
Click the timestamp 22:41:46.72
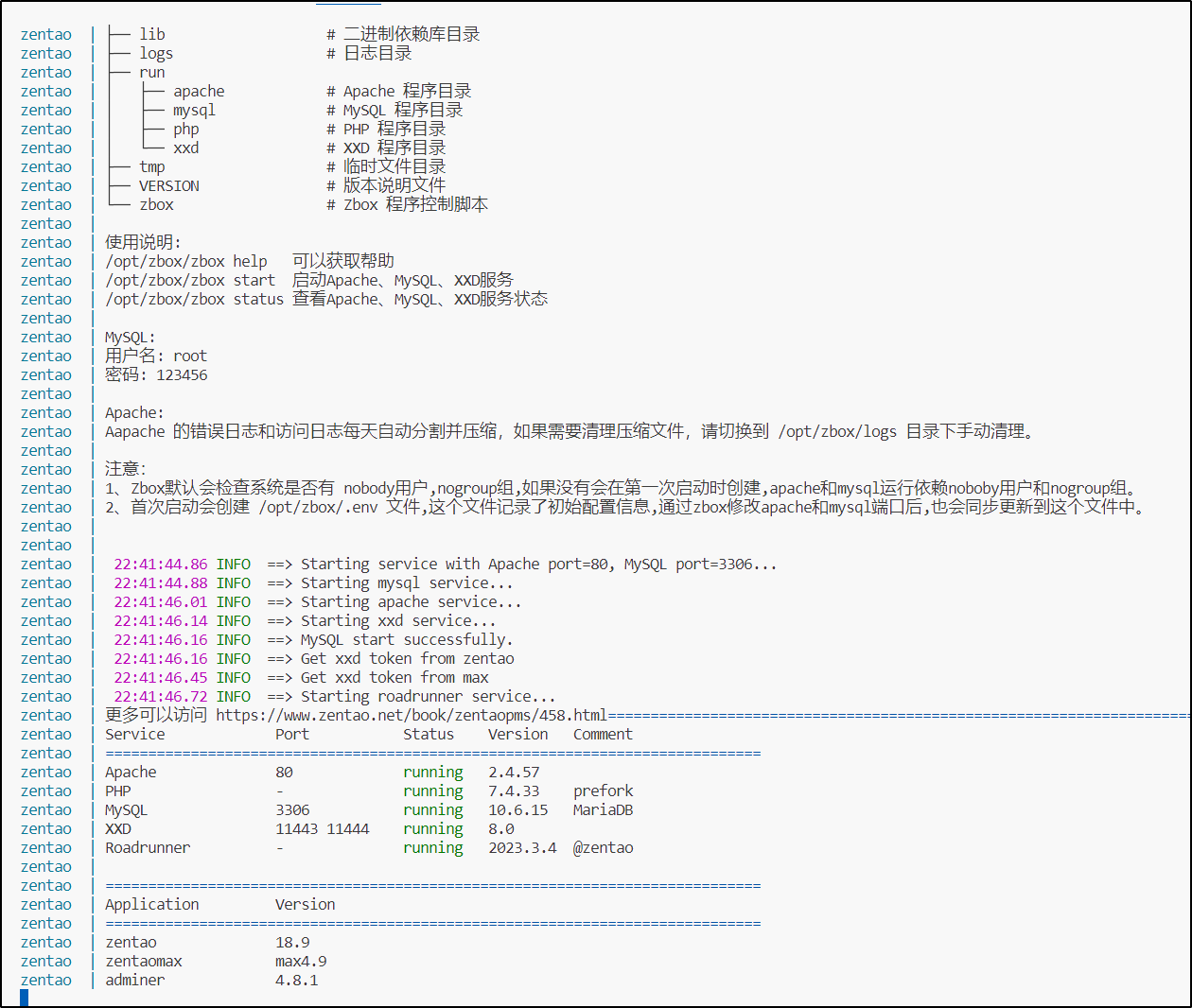coord(161,696)
